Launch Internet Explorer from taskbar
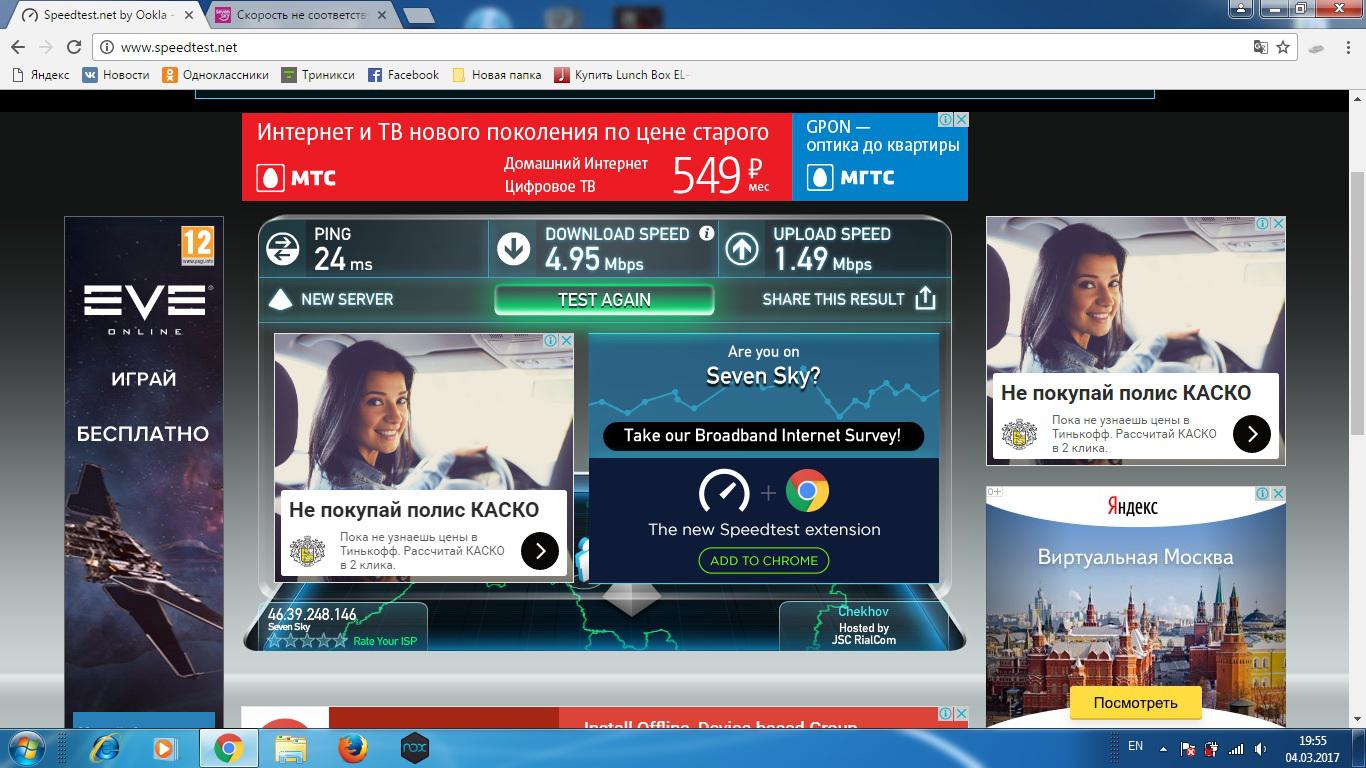This screenshot has width=1366, height=768. [x=105, y=748]
